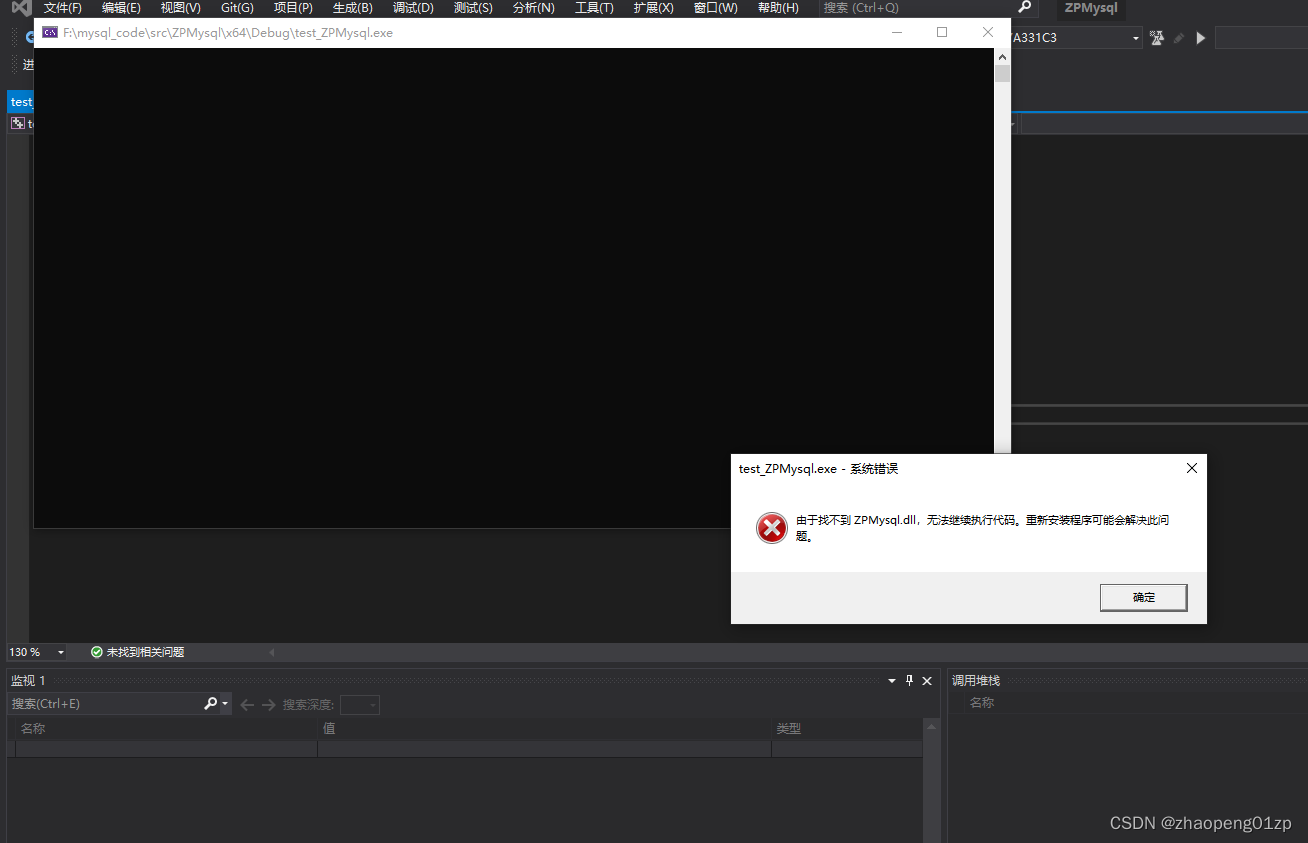
Task: Open the Git(G) menu
Action: (237, 8)
